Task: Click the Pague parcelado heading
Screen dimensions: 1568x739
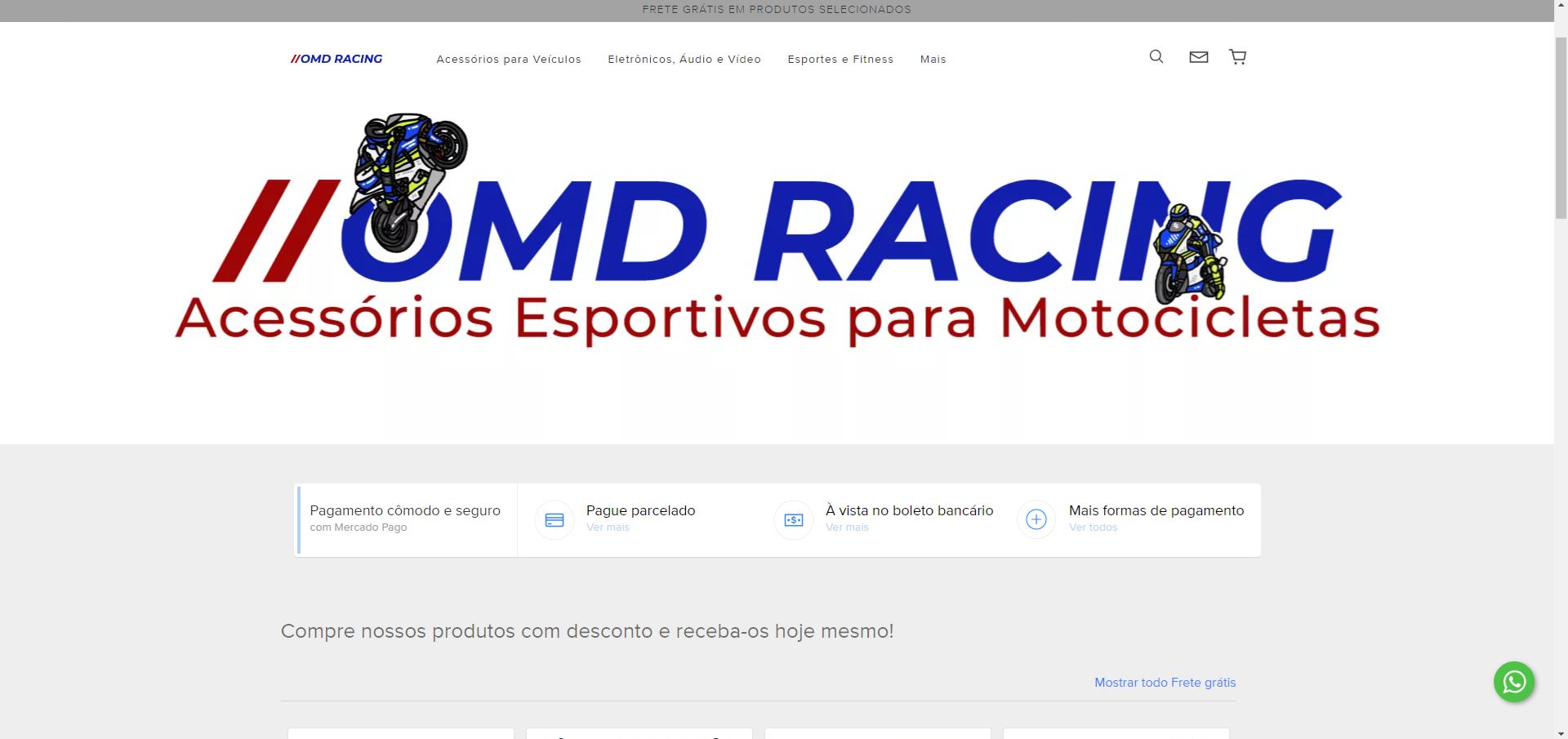Action: pyautogui.click(x=640, y=510)
